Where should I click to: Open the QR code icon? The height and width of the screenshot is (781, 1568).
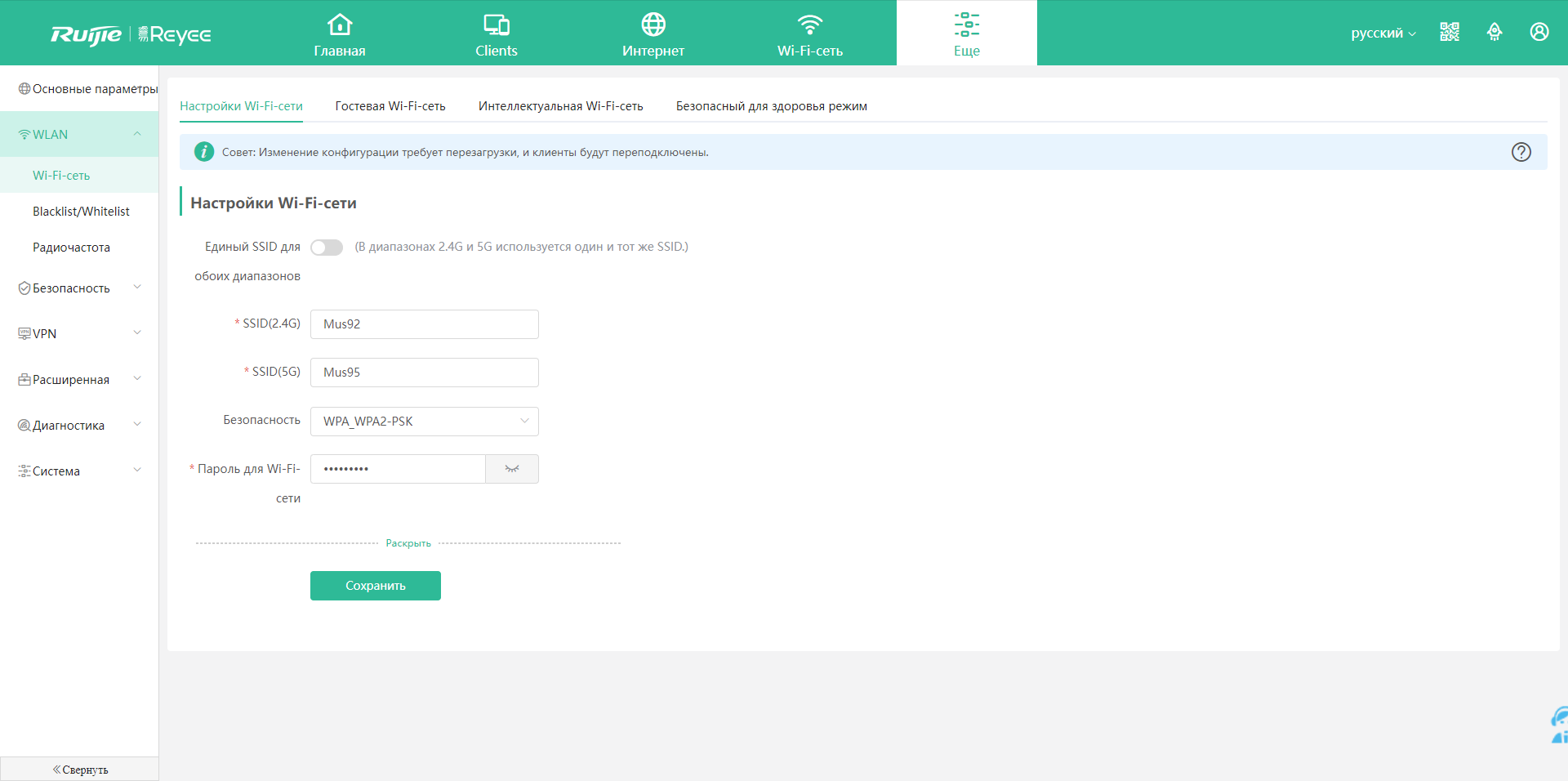click(1450, 32)
